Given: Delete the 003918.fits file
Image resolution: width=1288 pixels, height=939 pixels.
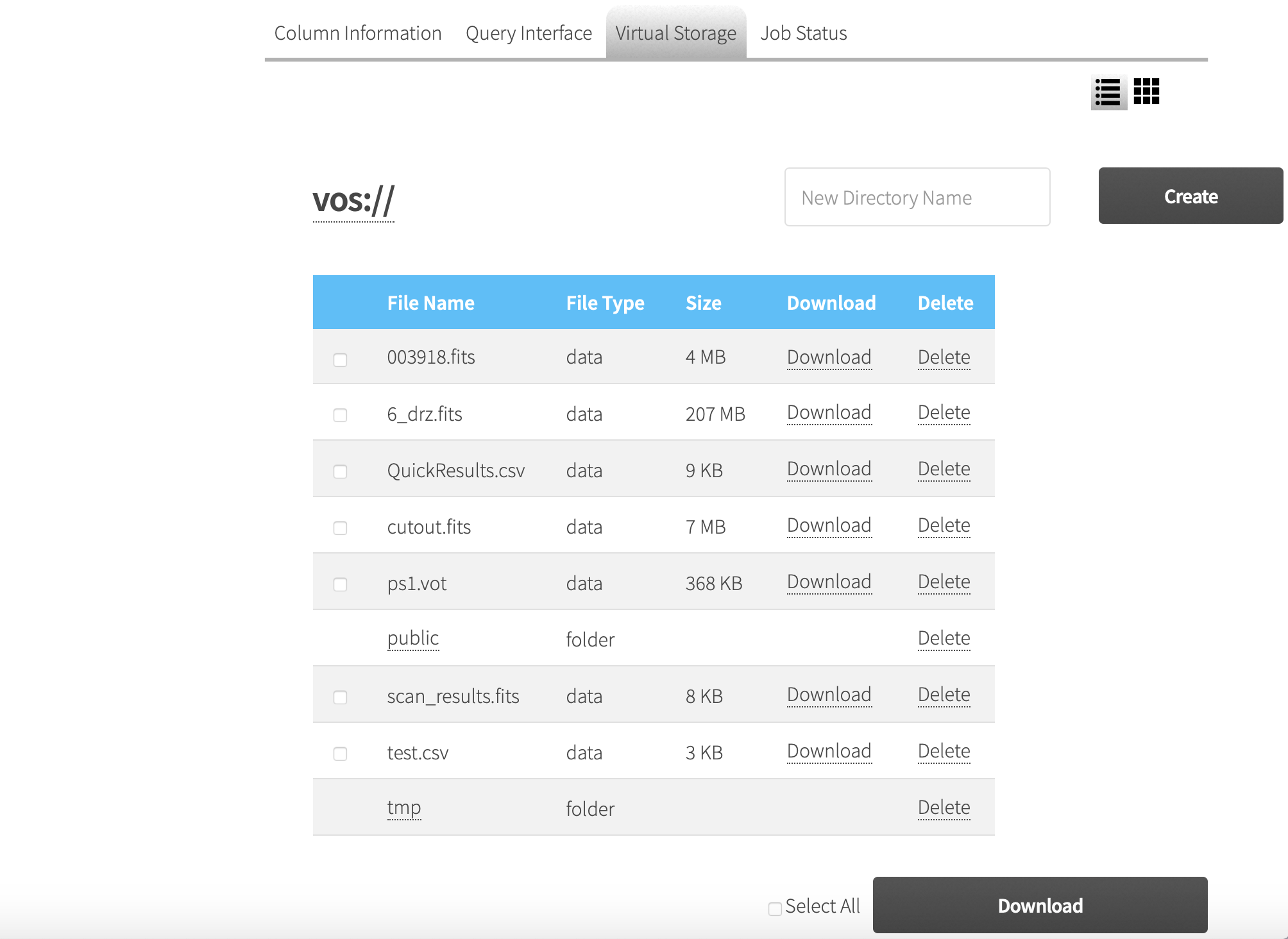Looking at the screenshot, I should (x=944, y=357).
